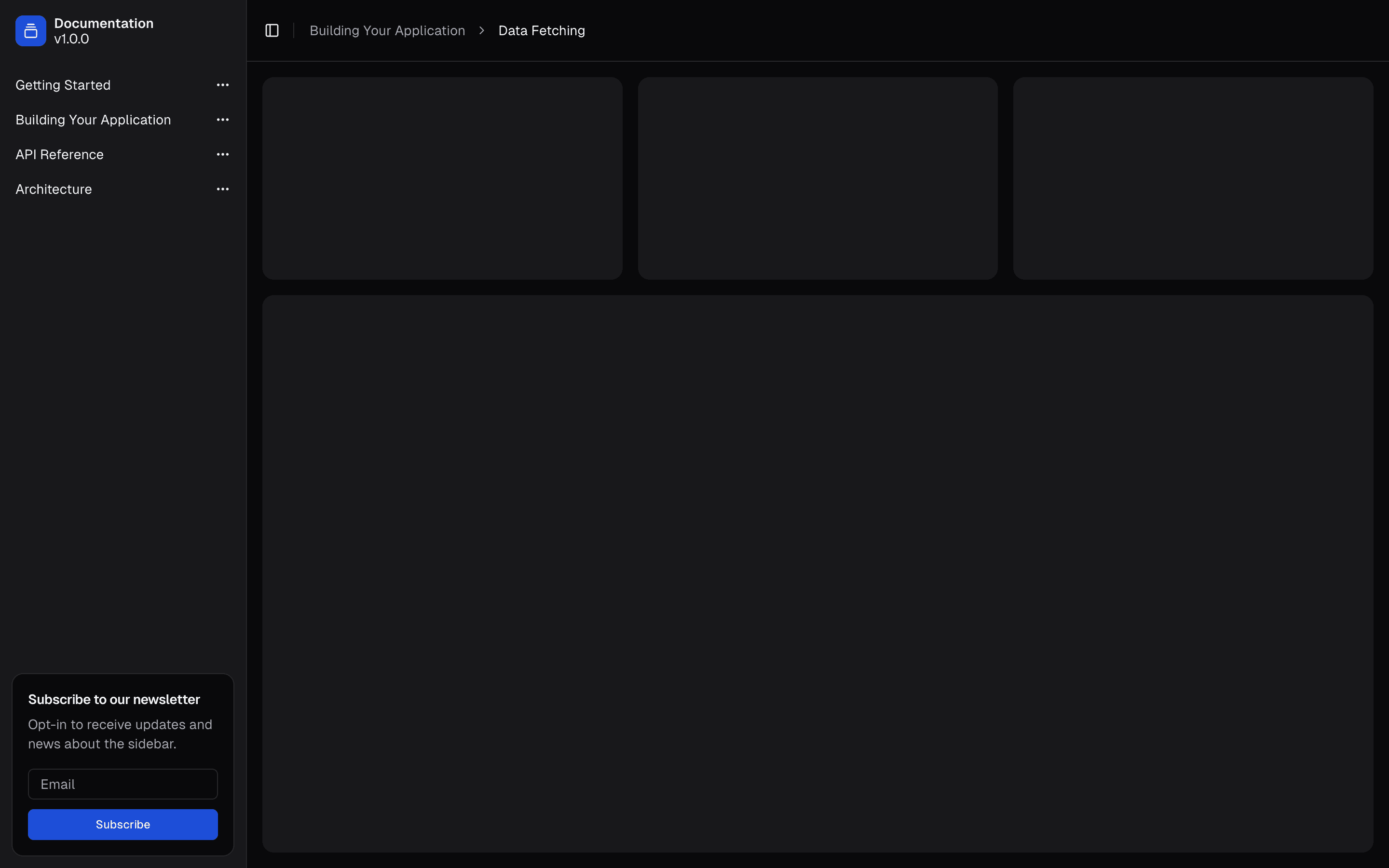The height and width of the screenshot is (868, 1389).
Task: Open the options menu for API Reference
Action: coord(223,154)
